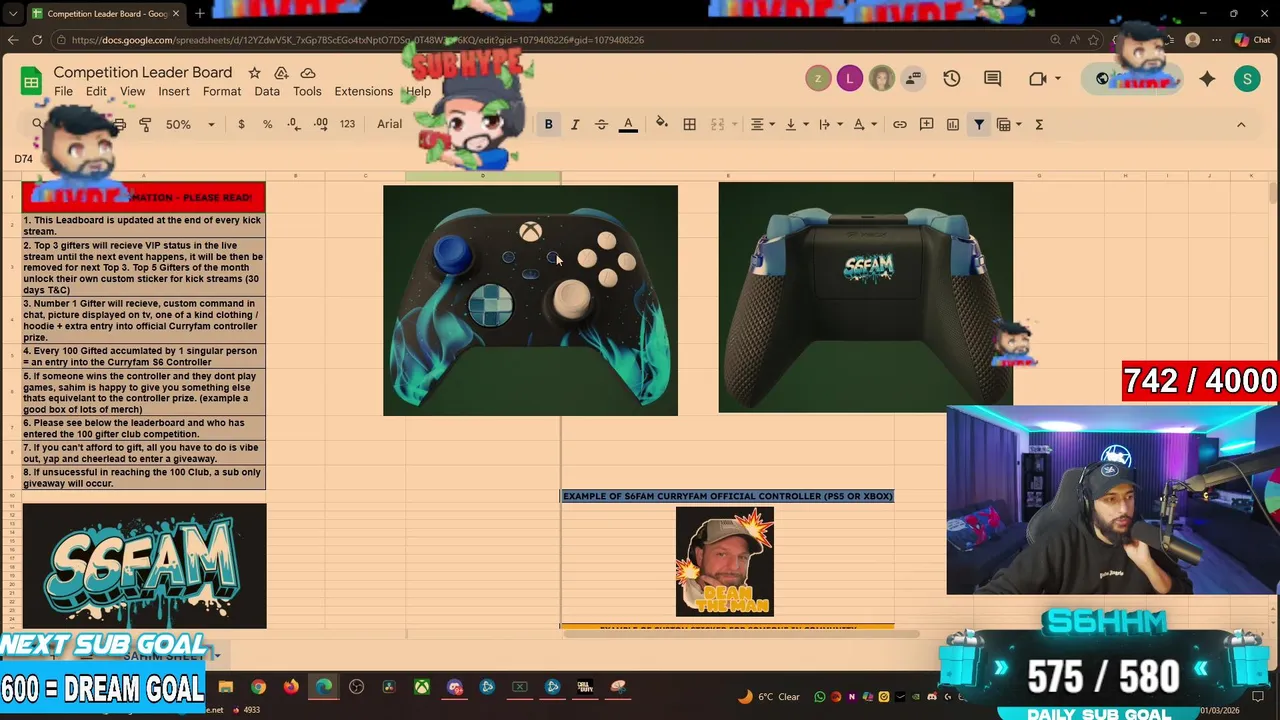The image size is (1280, 720).
Task: Collapse the toolbar with the up chevron
Action: click(1241, 124)
